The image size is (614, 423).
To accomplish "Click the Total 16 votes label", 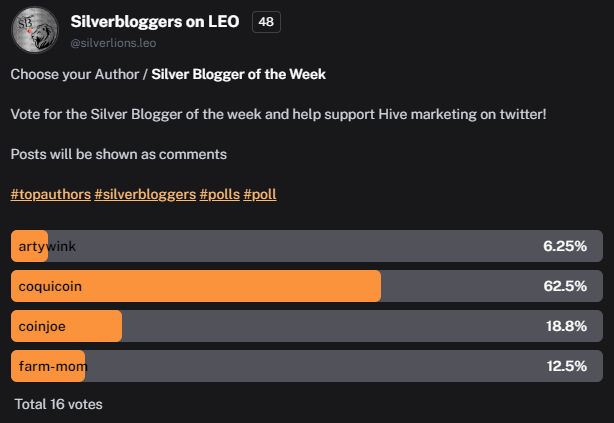I will [x=59, y=404].
